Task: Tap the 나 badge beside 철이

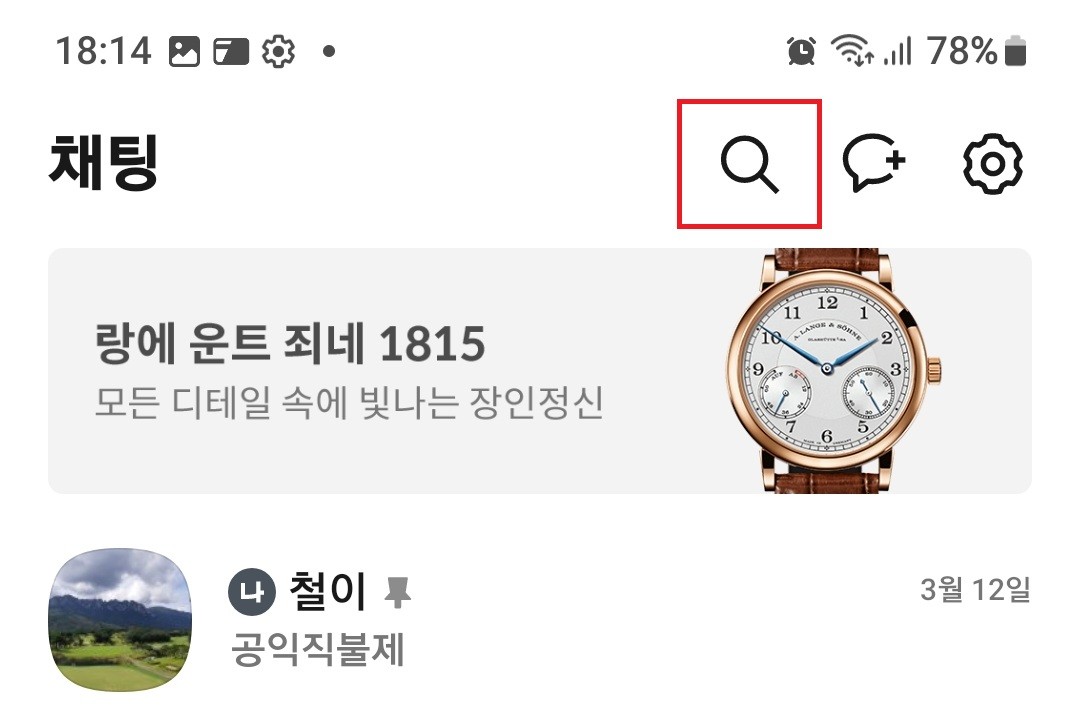Action: point(252,591)
